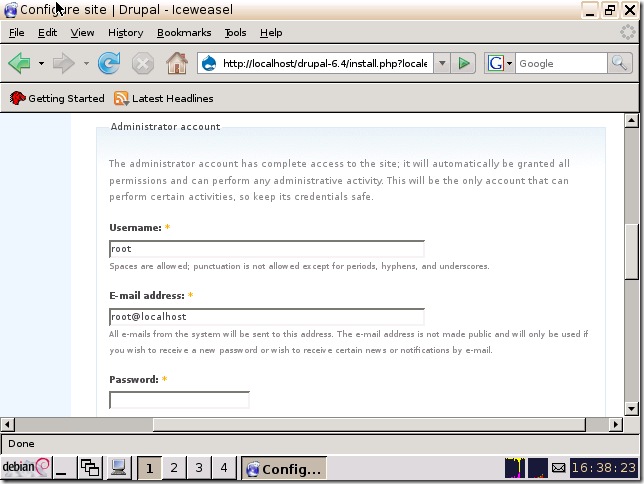
Task: Click the Username: label
Action: click(x=135, y=228)
